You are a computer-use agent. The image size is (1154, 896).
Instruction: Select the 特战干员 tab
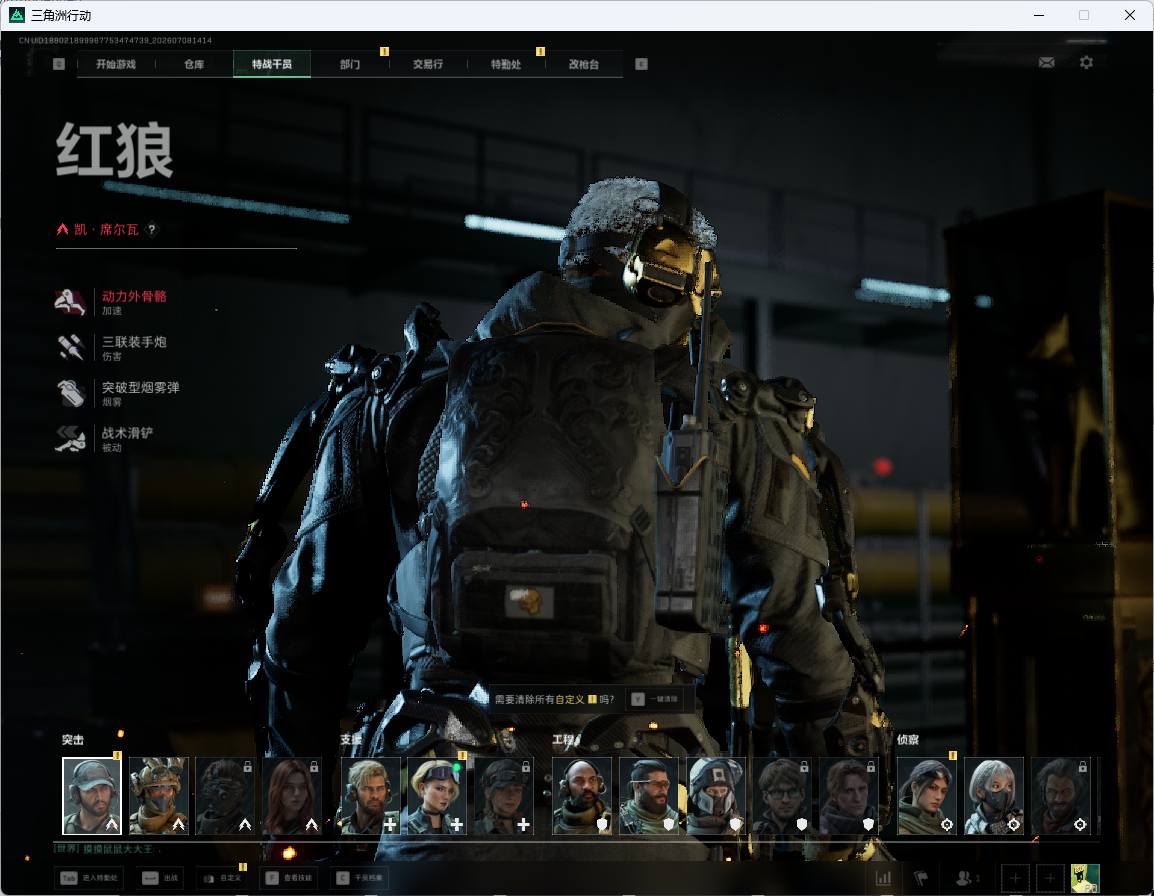272,64
